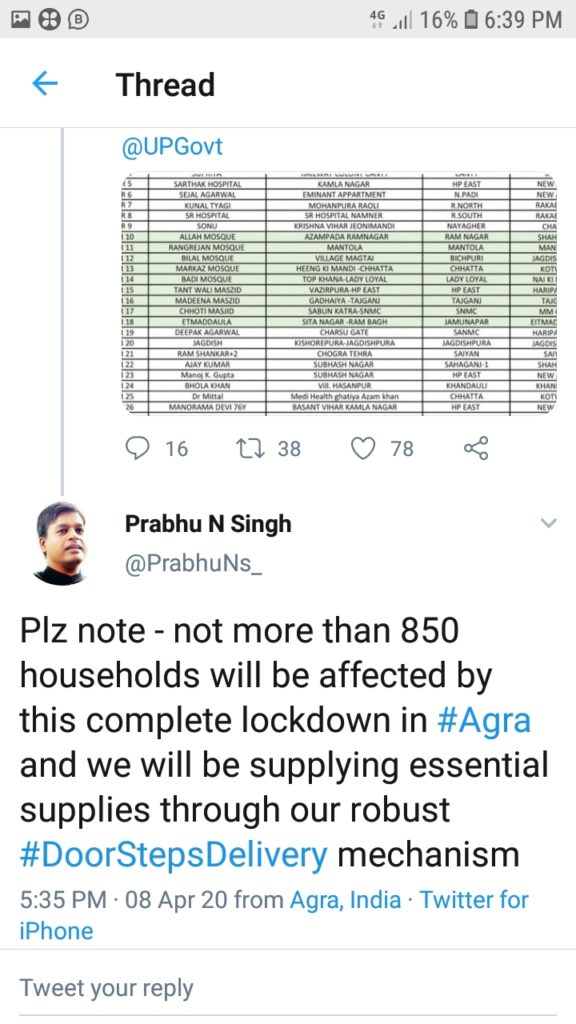This screenshot has width=576, height=1024.
Task: Tap the Prabhu N Singh display name
Action: pos(208,524)
